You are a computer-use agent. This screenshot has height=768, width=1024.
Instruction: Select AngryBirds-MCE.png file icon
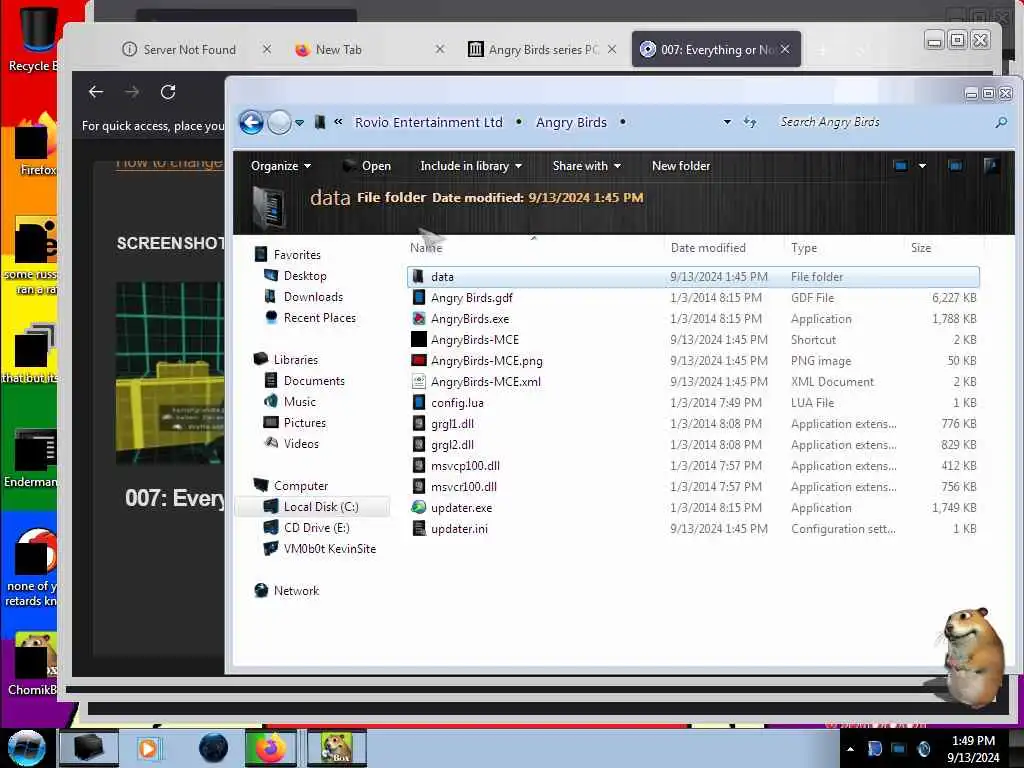(419, 360)
